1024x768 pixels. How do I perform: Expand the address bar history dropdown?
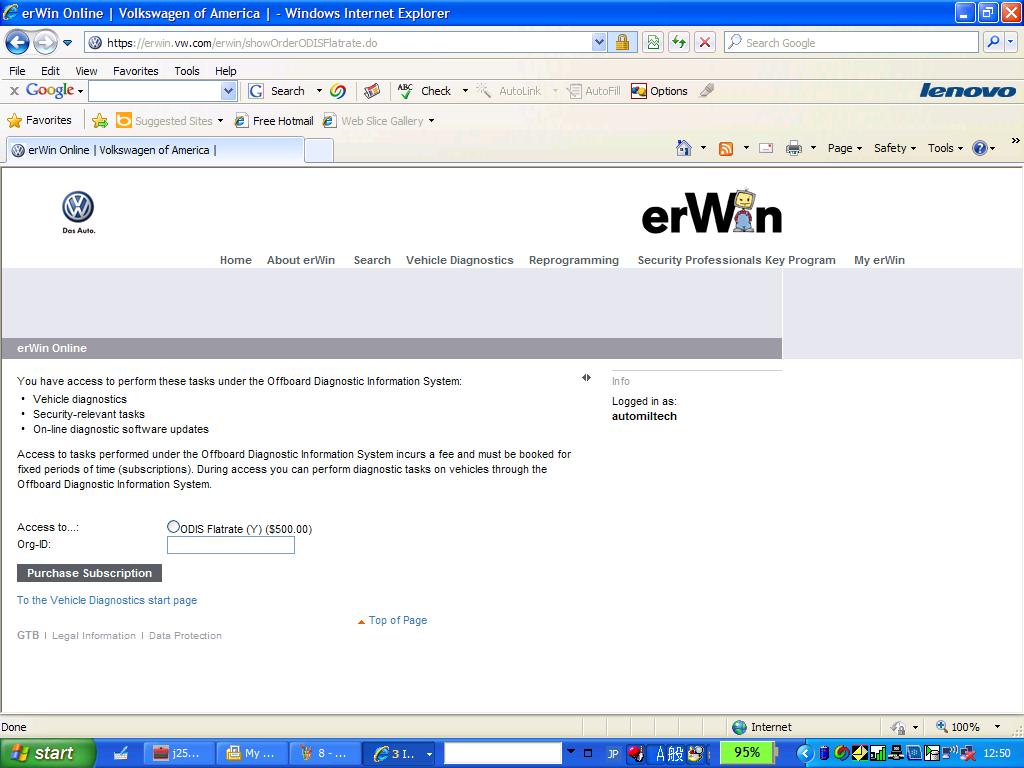pos(599,43)
